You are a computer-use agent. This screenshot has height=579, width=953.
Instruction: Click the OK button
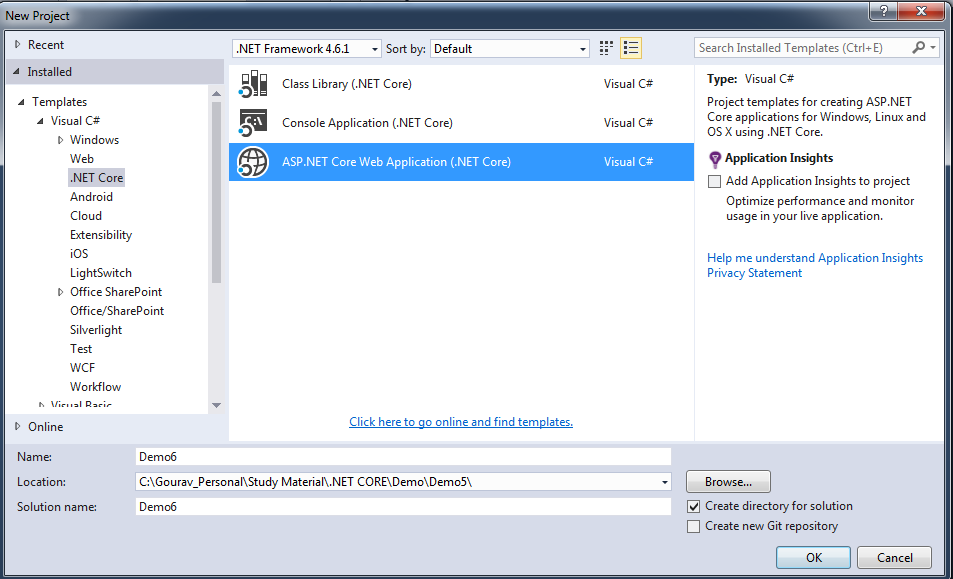(813, 558)
